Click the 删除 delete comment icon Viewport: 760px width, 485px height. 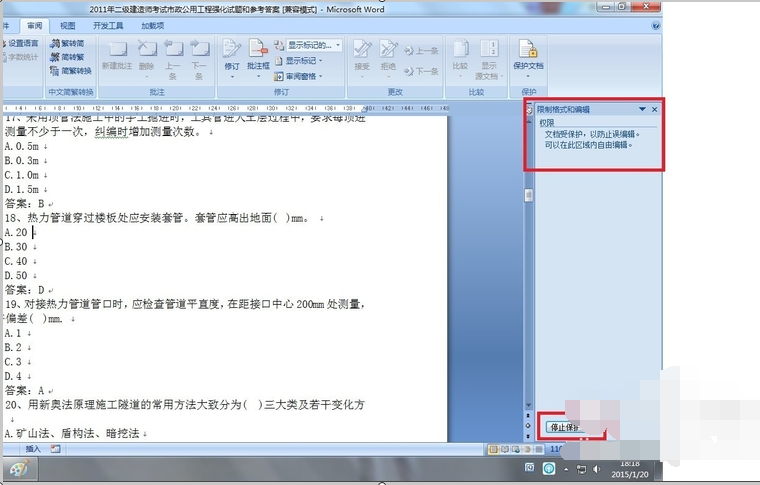[x=147, y=49]
